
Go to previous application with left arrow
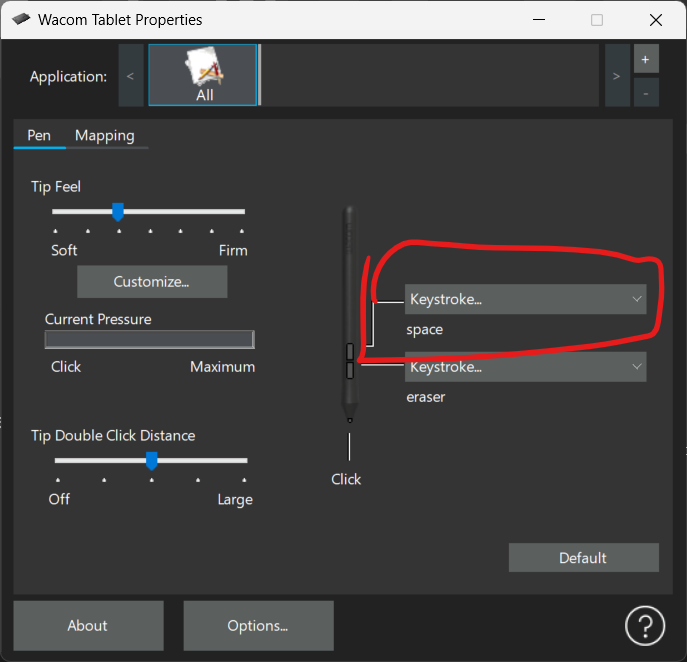(131, 75)
